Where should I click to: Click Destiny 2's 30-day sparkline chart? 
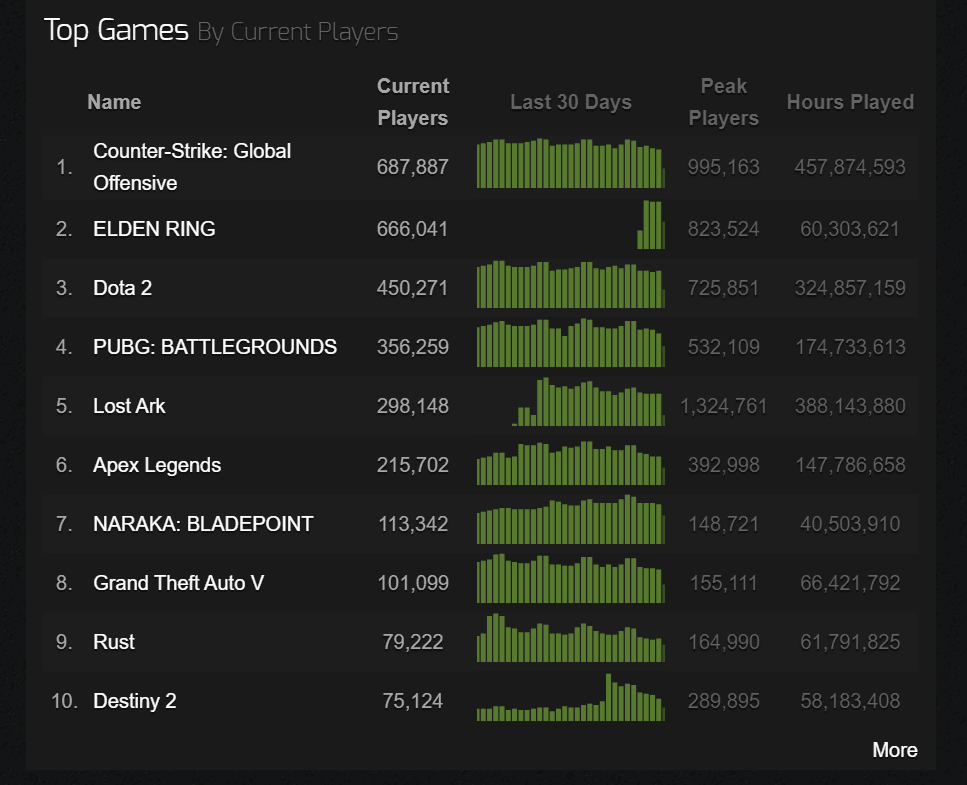pyautogui.click(x=570, y=698)
